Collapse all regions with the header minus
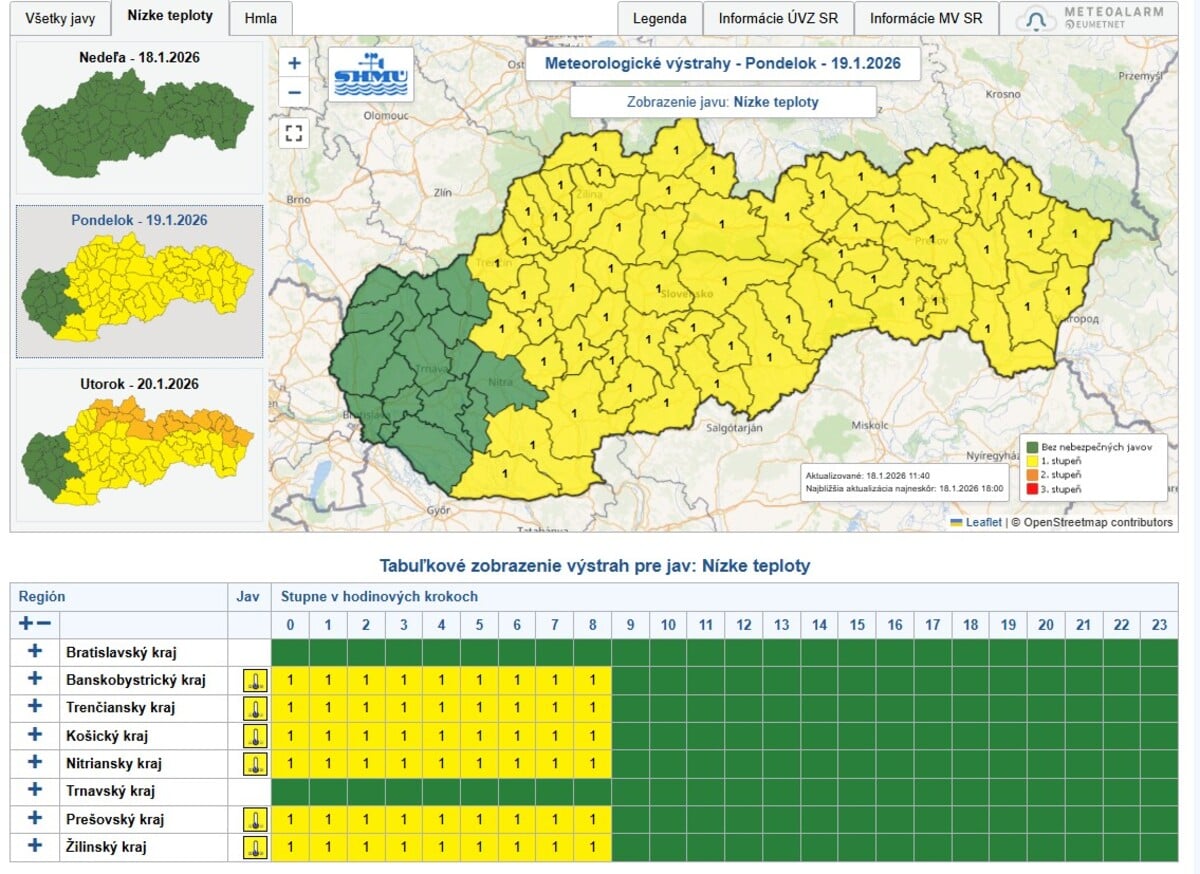 click(x=43, y=624)
